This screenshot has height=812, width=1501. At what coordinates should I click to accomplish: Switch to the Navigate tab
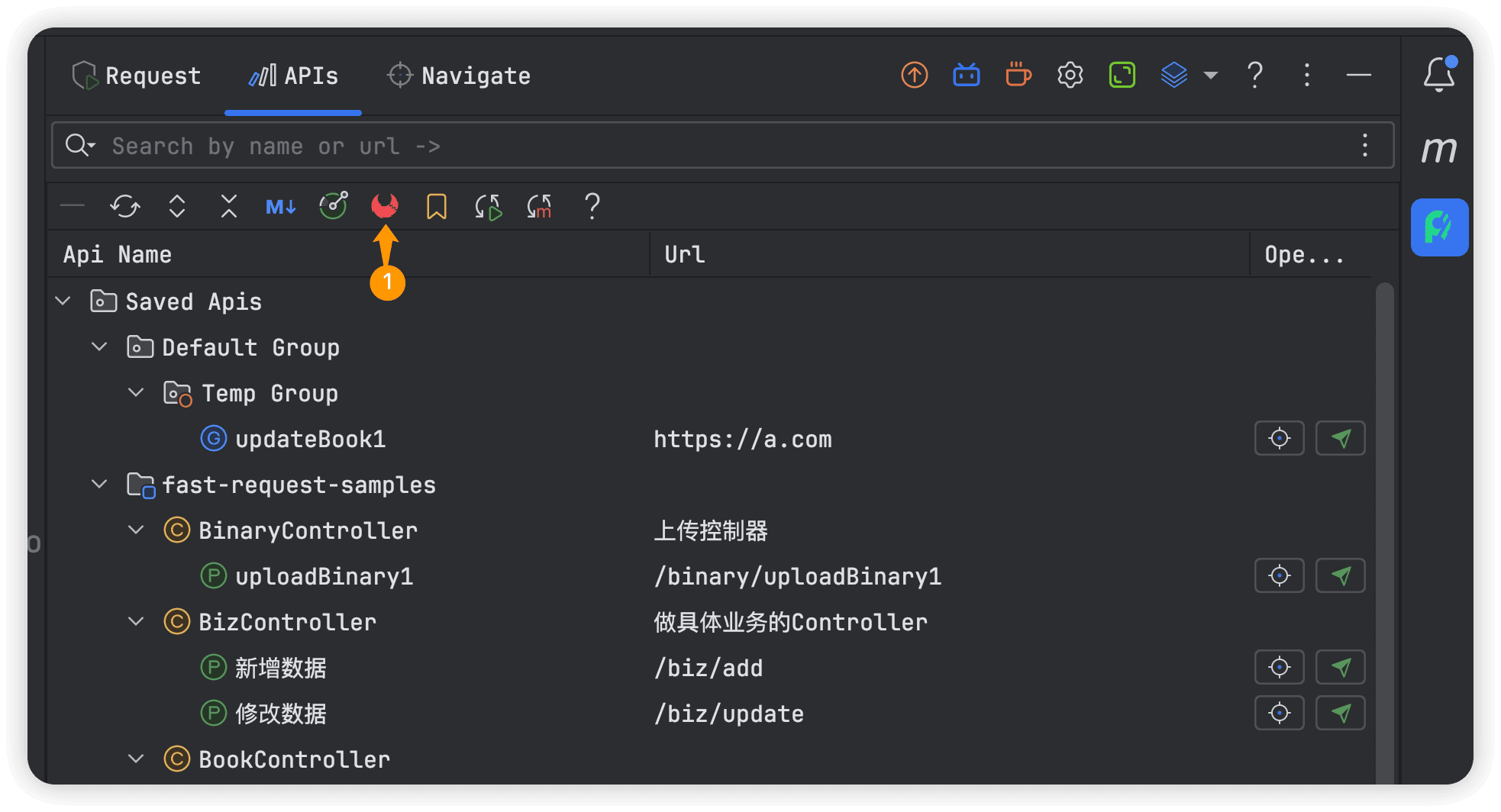click(x=460, y=76)
